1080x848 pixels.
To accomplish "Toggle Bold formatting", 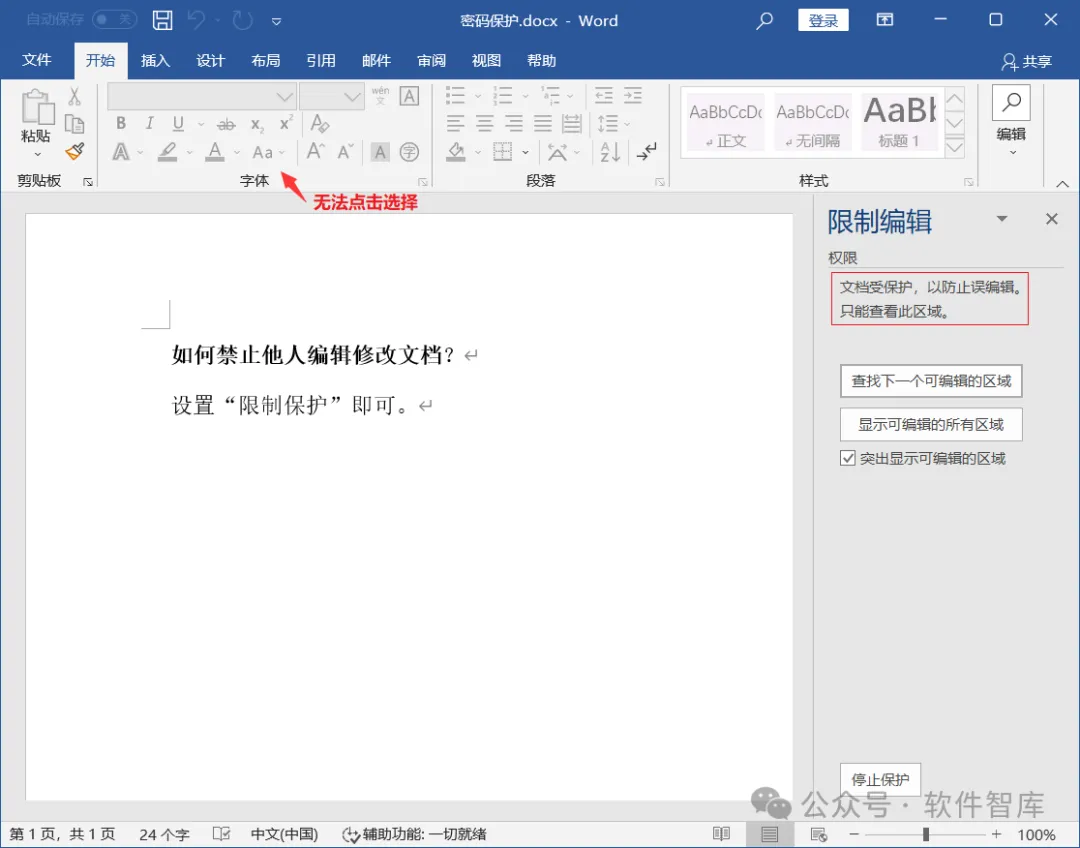I will 121,123.
